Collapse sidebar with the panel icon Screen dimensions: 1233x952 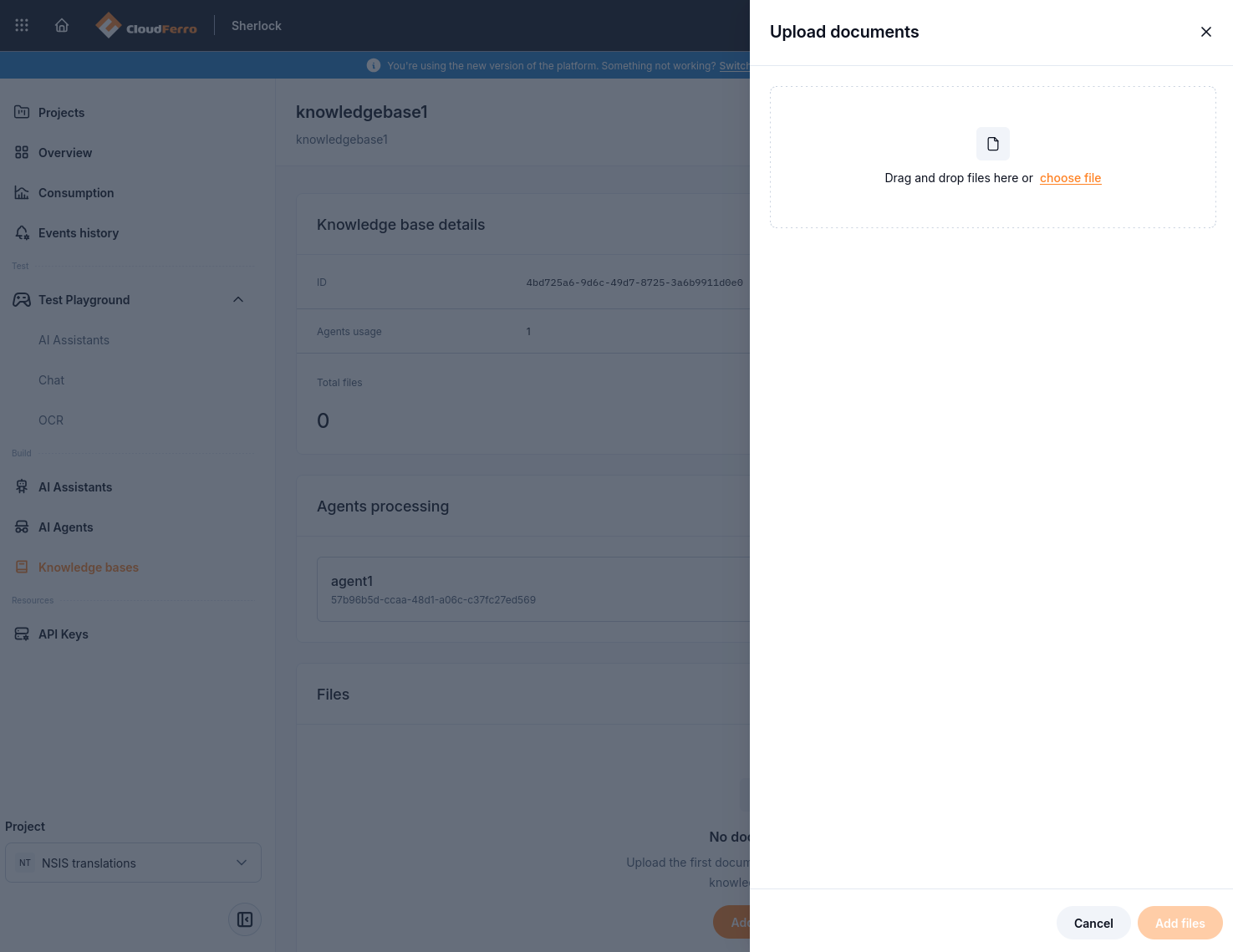(x=245, y=919)
